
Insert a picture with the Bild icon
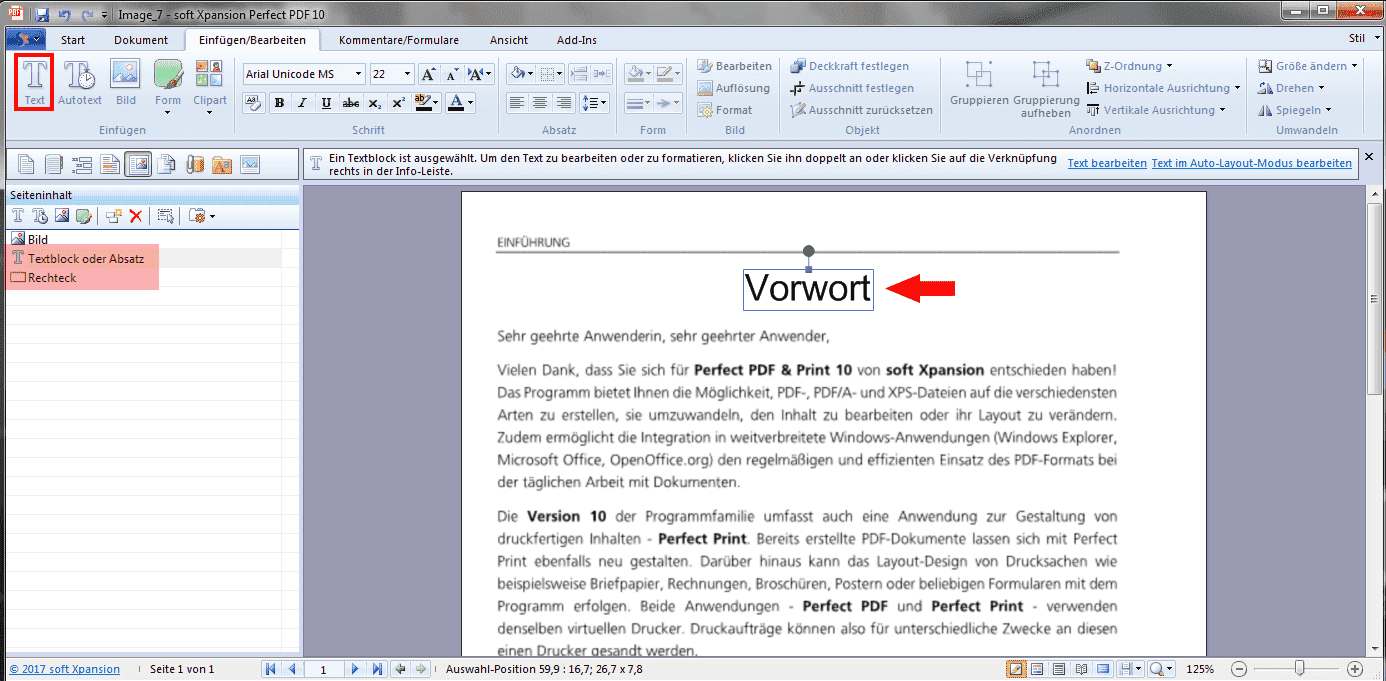tap(125, 81)
